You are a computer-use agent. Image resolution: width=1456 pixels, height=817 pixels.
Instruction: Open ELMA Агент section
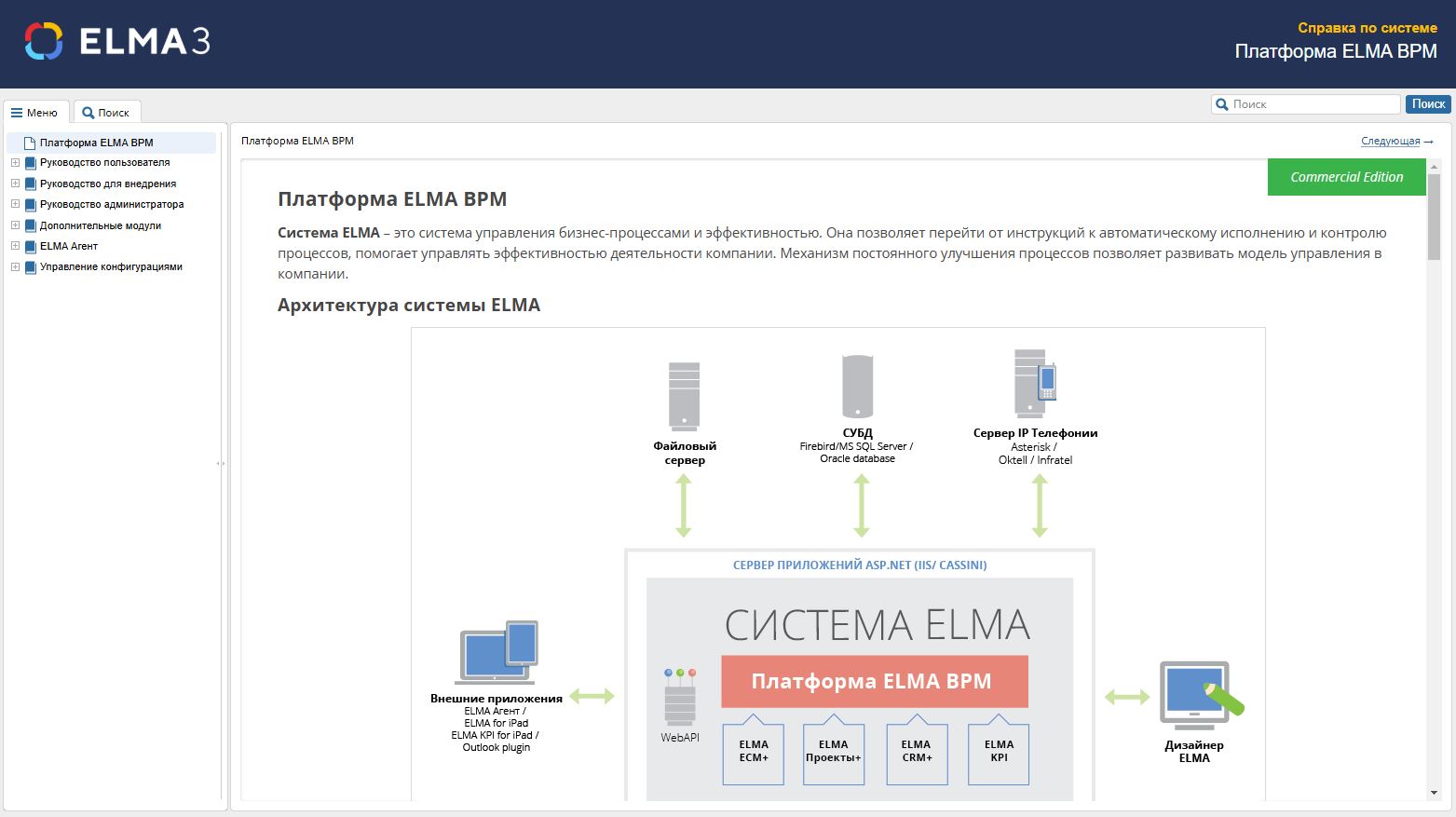click(x=69, y=246)
